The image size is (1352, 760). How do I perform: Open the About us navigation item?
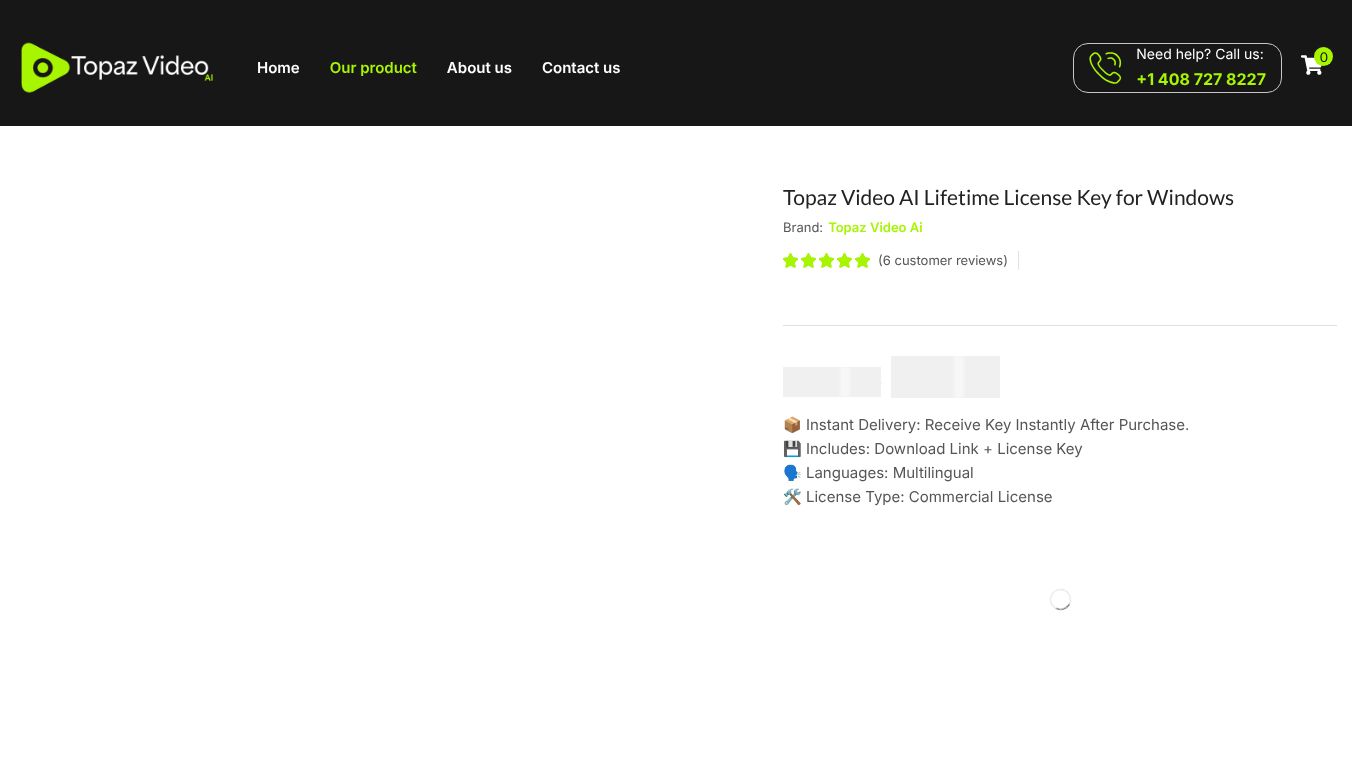tap(479, 68)
